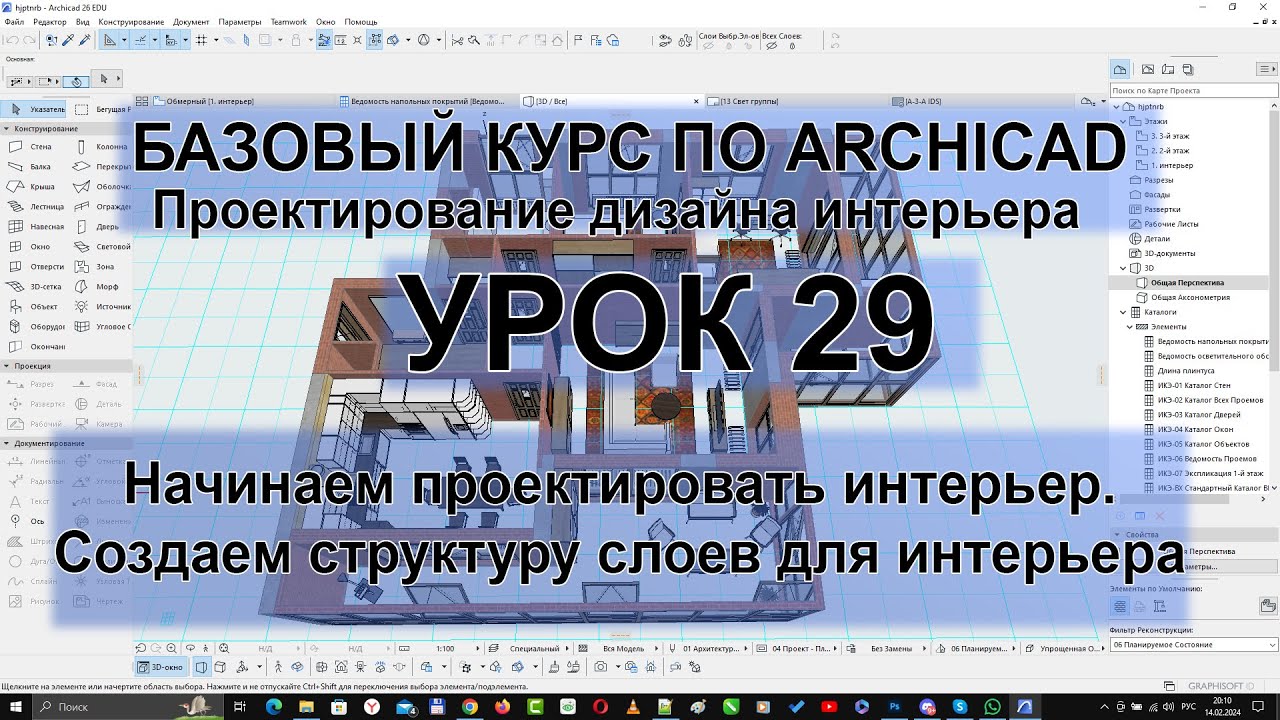Activate the Указатель (Arrow) tool
This screenshot has width=1280, height=720.
tap(35, 109)
